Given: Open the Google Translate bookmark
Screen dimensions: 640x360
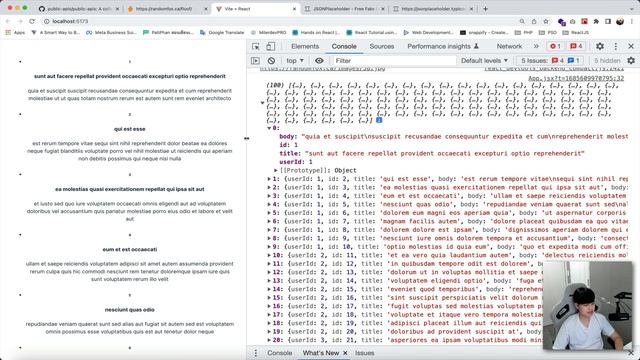Looking at the screenshot, I should pyautogui.click(x=222, y=32).
